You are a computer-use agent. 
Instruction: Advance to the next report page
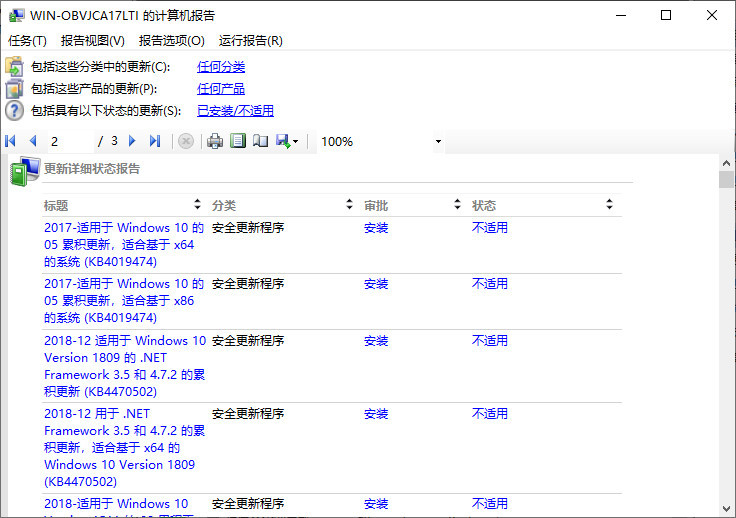(132, 141)
